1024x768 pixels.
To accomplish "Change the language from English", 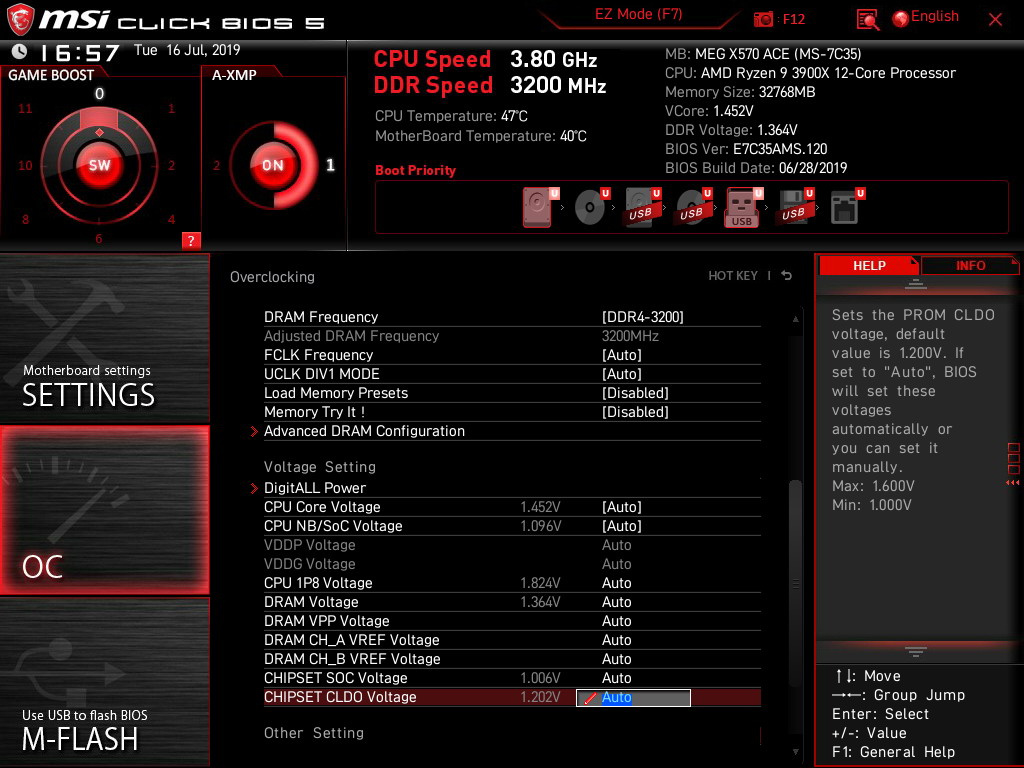I will click(935, 16).
